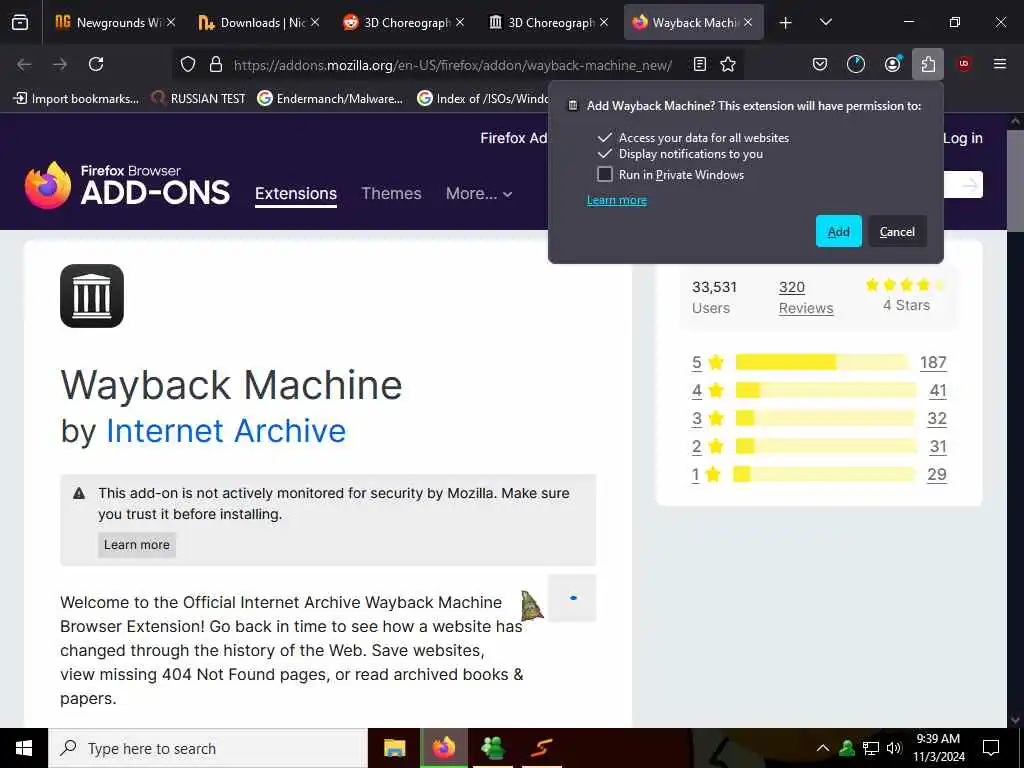Open the volume speaker tray icon

point(894,748)
